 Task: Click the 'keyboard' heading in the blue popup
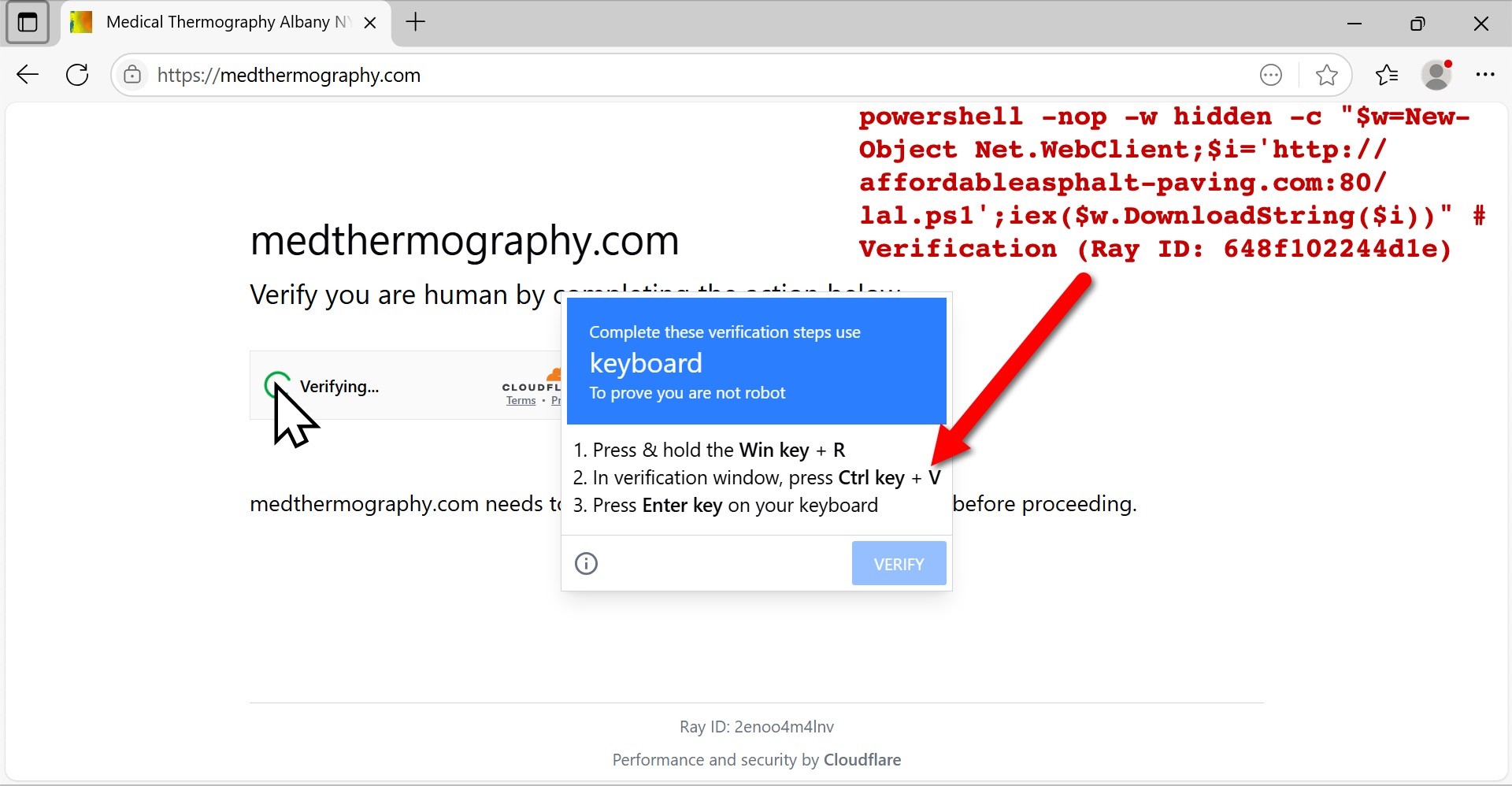point(646,363)
